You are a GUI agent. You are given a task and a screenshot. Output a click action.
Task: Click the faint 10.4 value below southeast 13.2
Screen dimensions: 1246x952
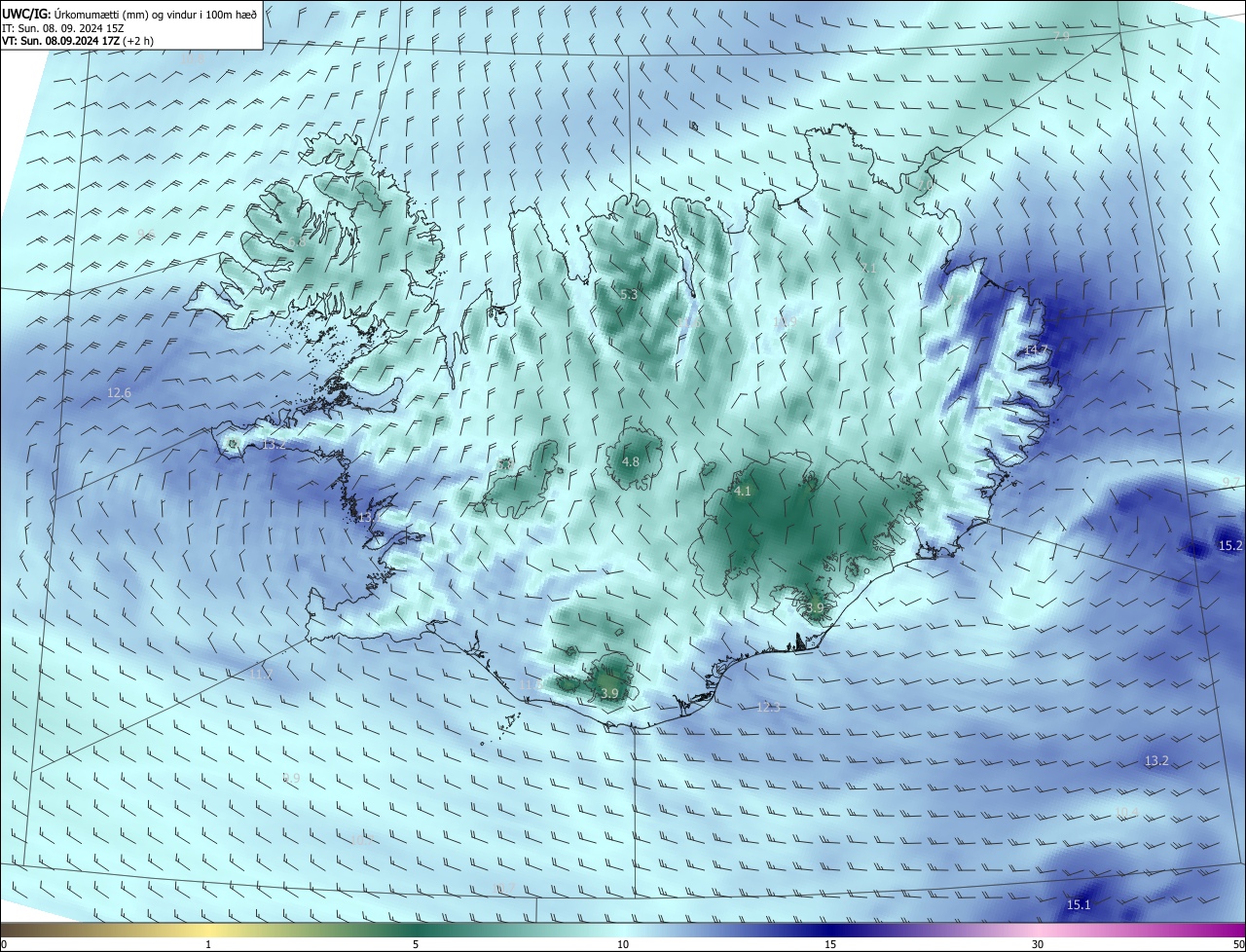pyautogui.click(x=1126, y=812)
